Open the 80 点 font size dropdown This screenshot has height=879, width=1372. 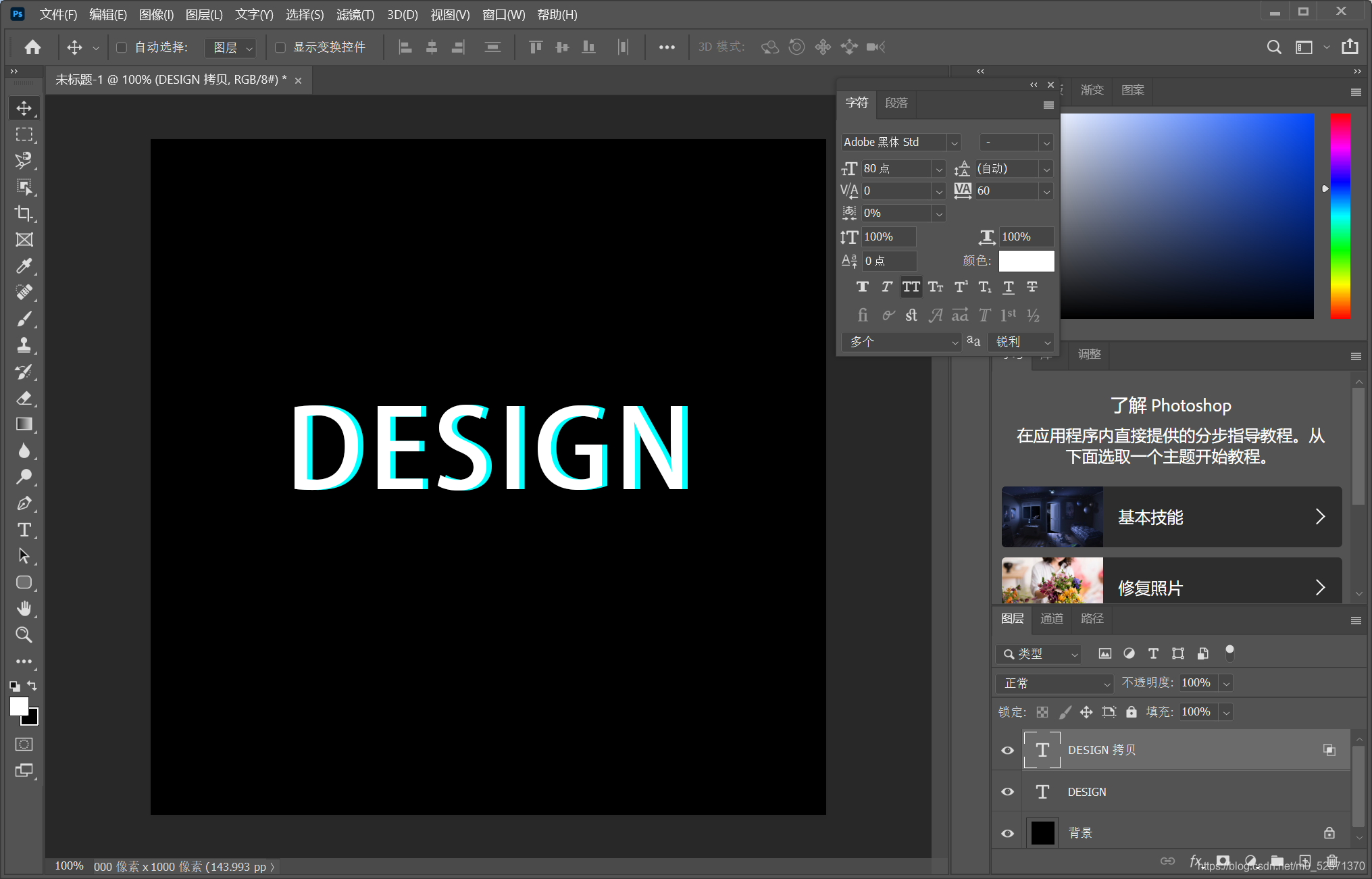939,169
